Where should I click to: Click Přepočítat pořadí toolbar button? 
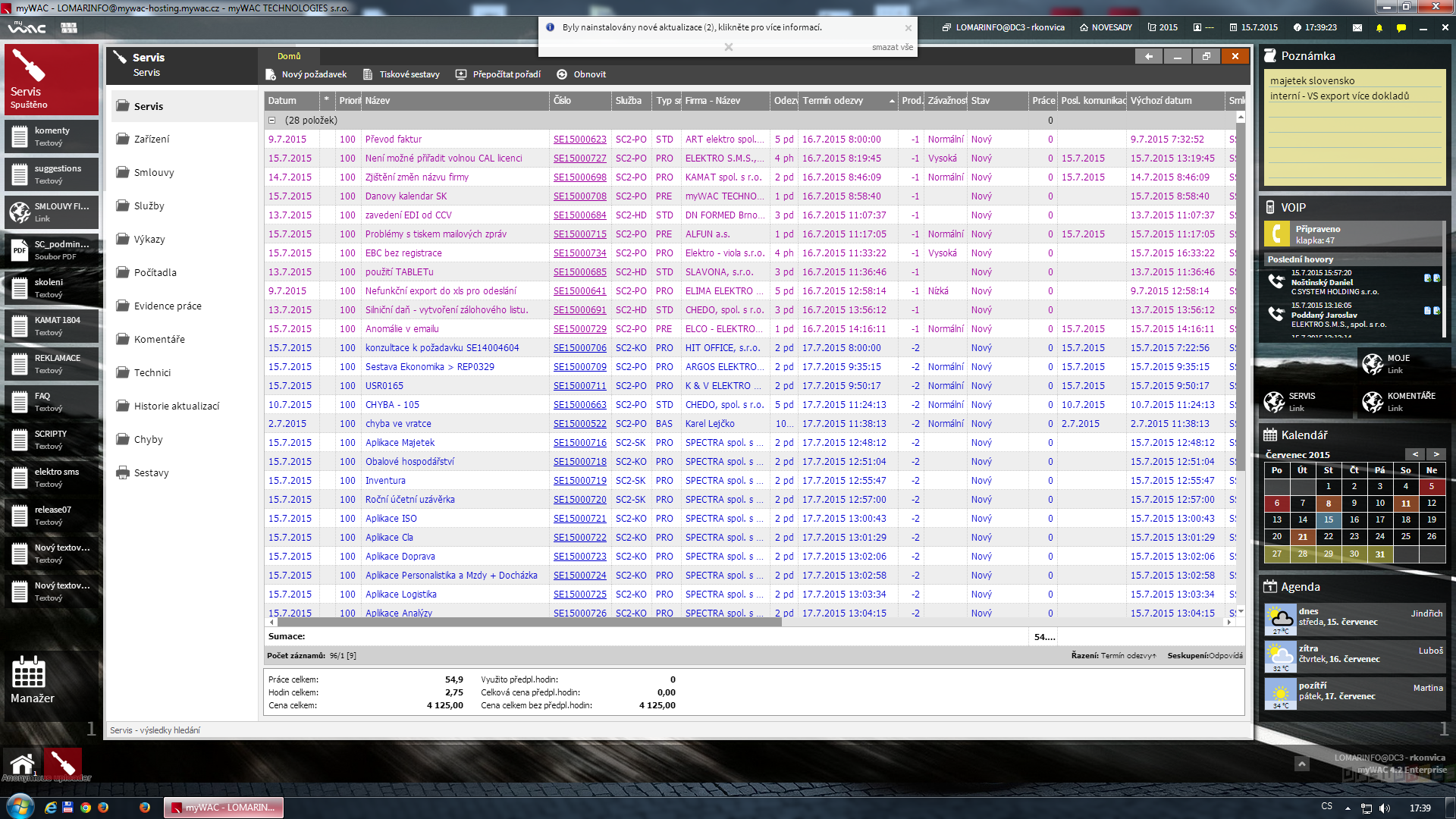click(498, 74)
